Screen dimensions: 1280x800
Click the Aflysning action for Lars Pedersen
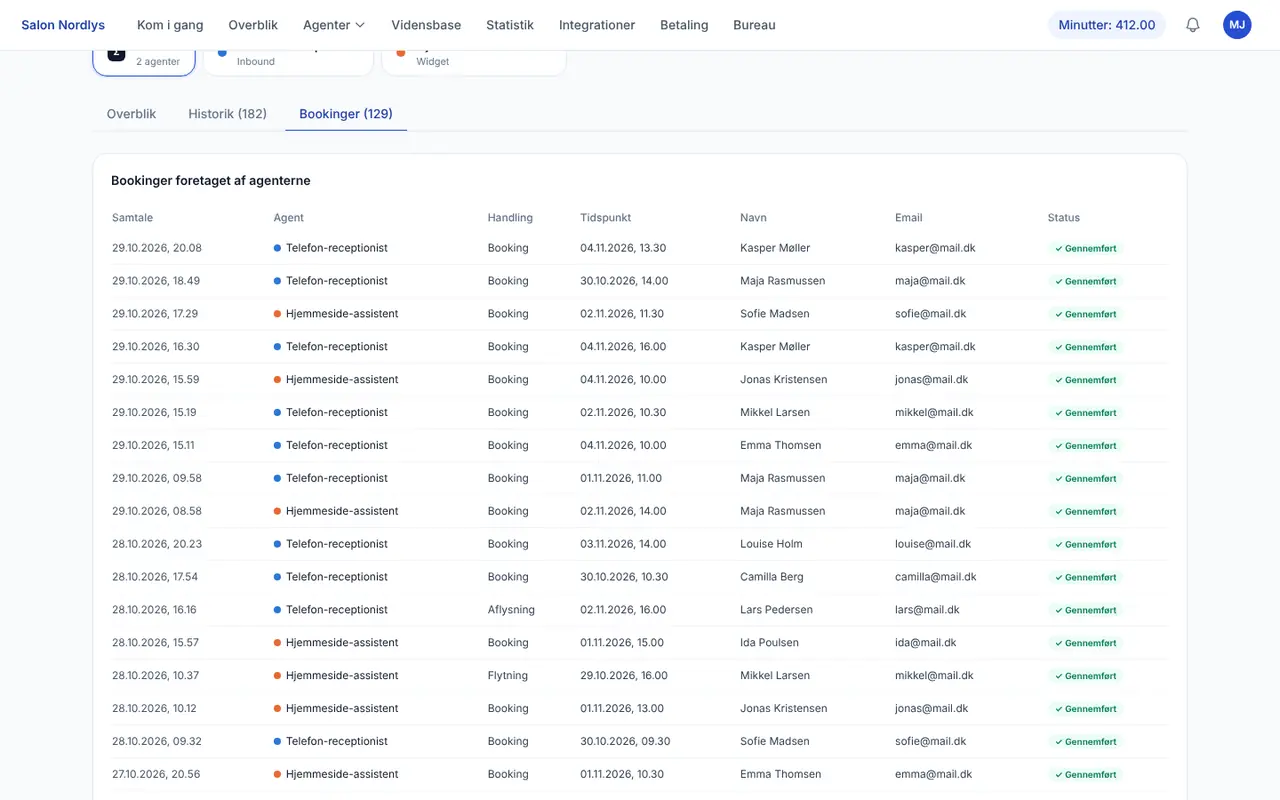pos(511,611)
